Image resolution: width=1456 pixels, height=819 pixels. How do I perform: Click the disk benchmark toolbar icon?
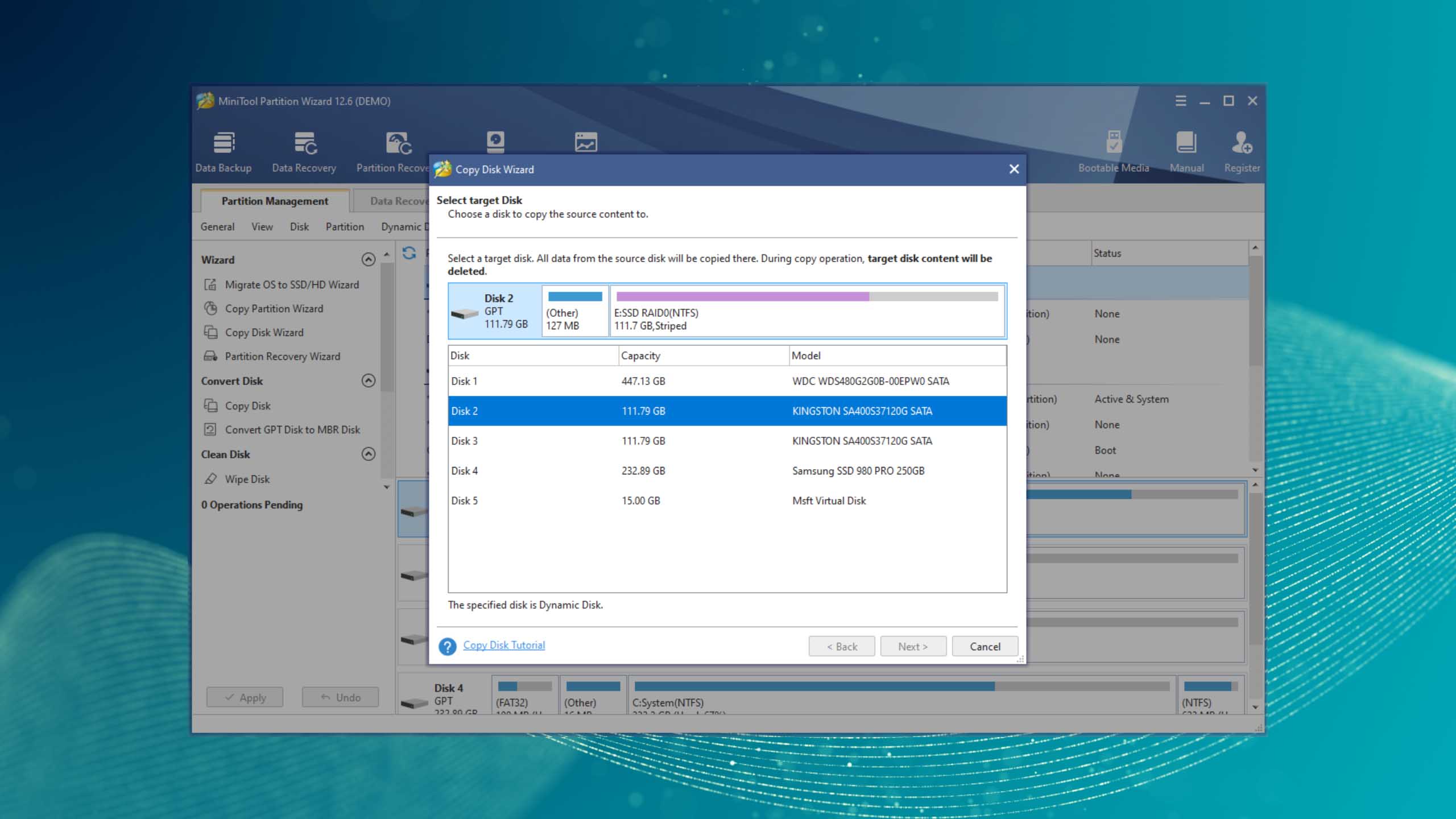coord(495,142)
